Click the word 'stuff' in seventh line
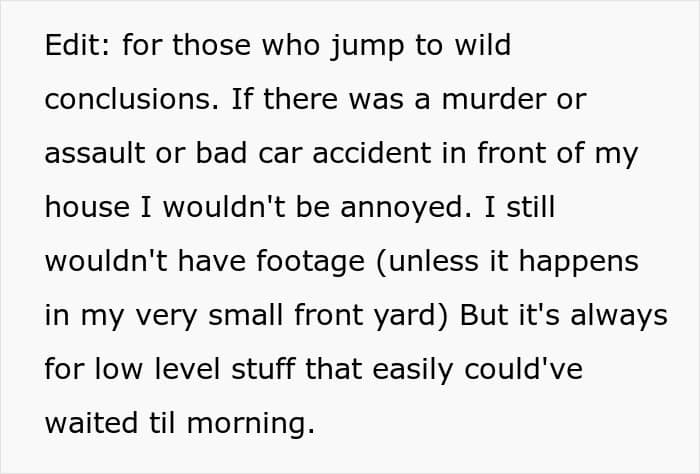 pyautogui.click(x=263, y=369)
